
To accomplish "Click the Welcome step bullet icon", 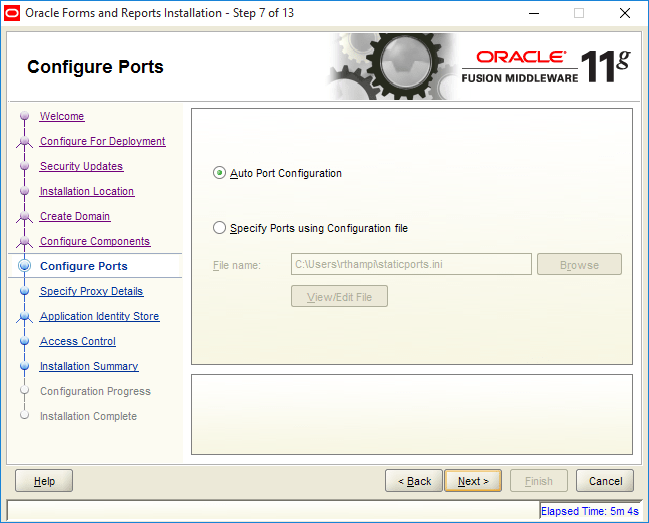I will click(24, 115).
